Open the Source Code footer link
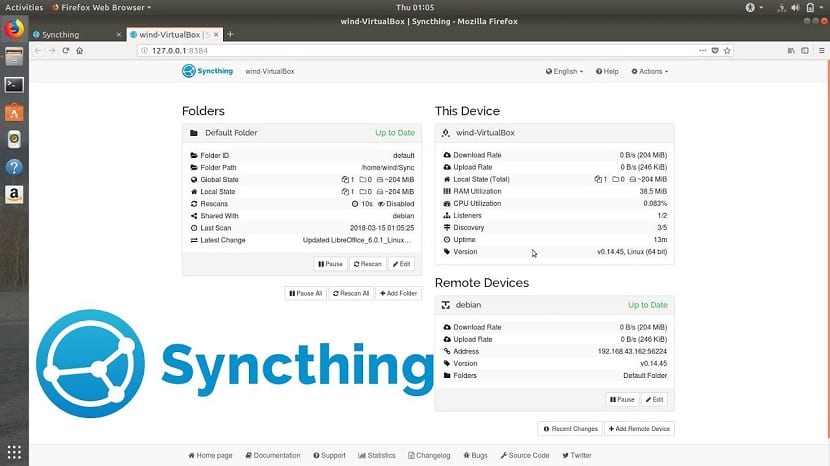This screenshot has width=830, height=466. tap(525, 455)
